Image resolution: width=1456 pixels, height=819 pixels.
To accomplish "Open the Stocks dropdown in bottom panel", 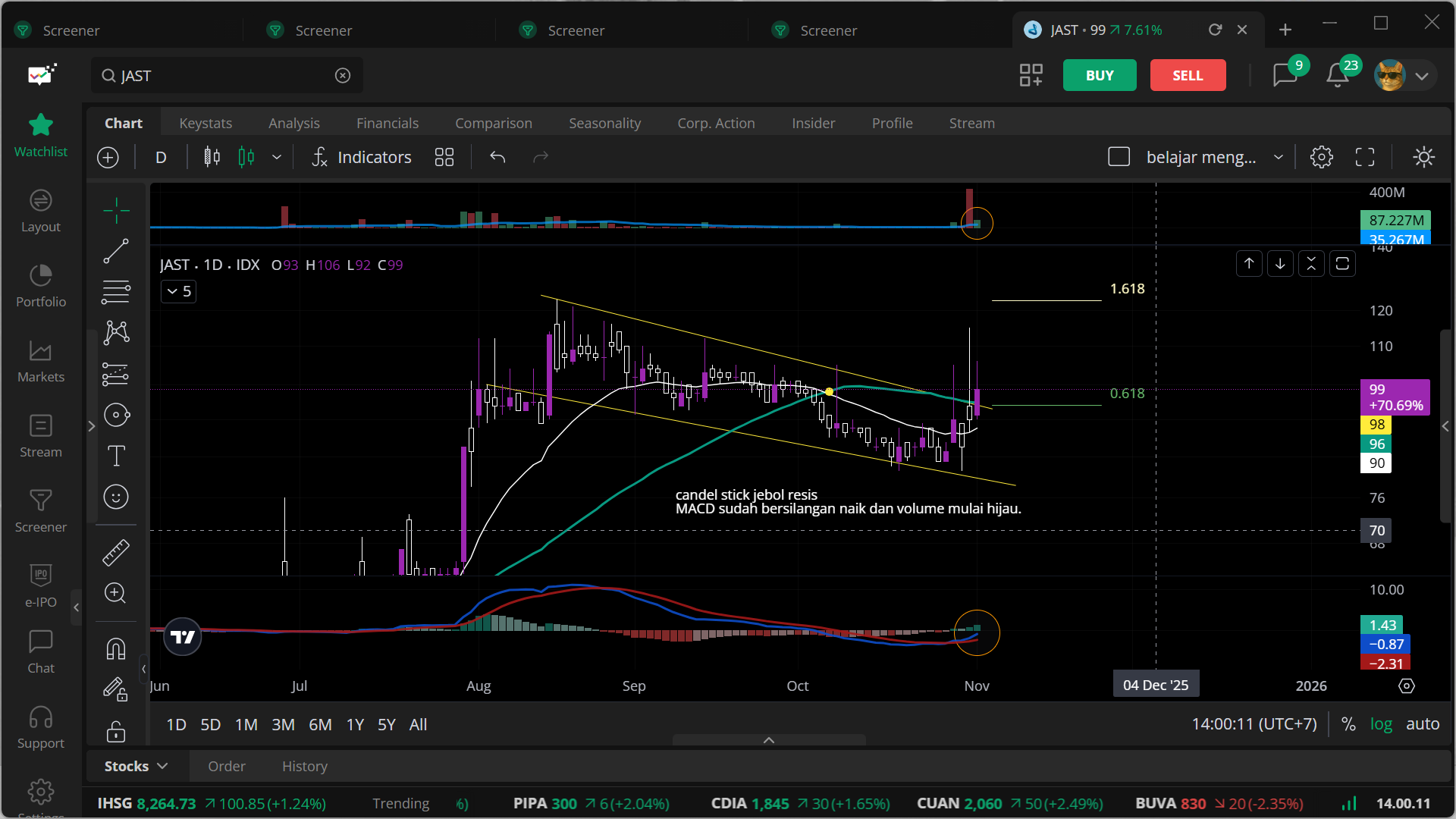I will [136, 766].
